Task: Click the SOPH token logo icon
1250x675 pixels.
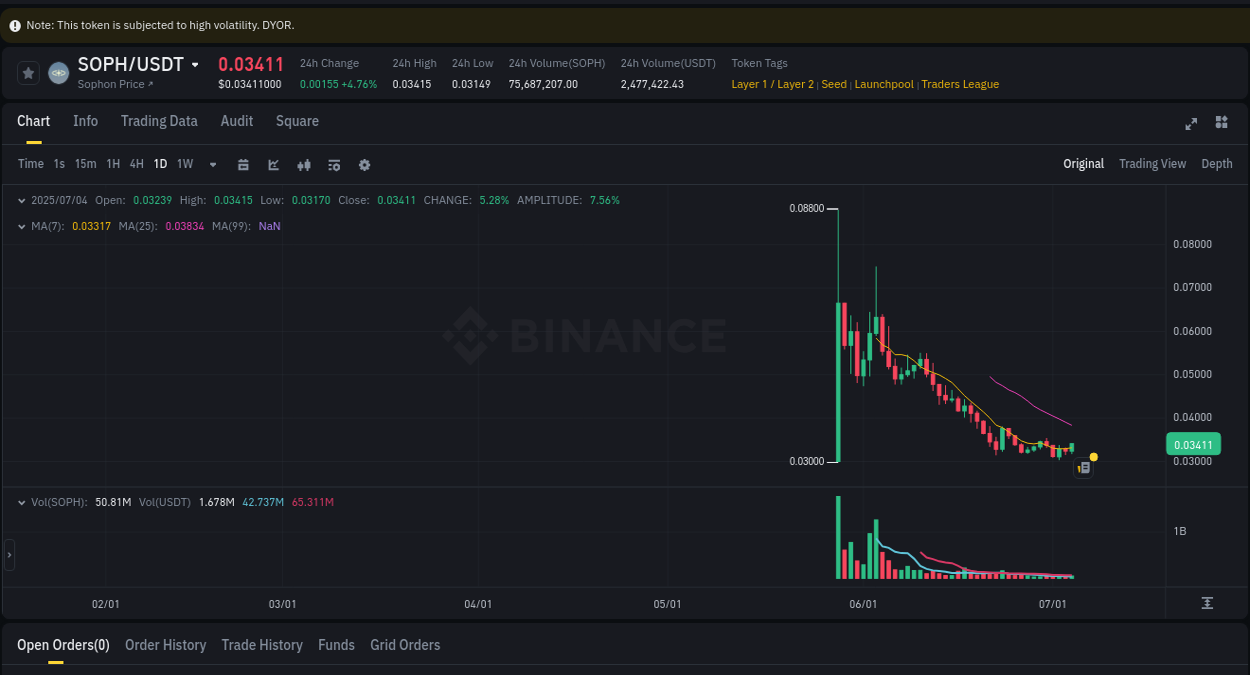Action: tap(57, 72)
